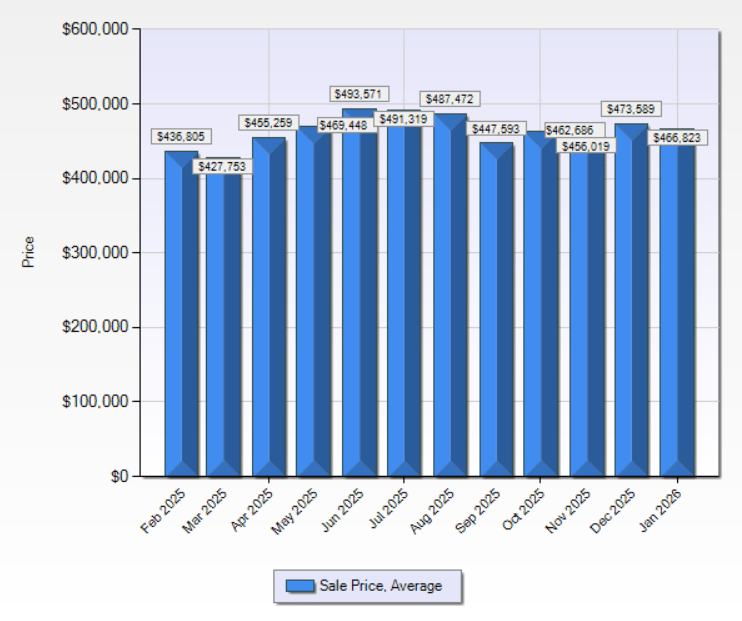Click the Feb 2025 bar
This screenshot has height=621, width=742.
click(x=182, y=320)
